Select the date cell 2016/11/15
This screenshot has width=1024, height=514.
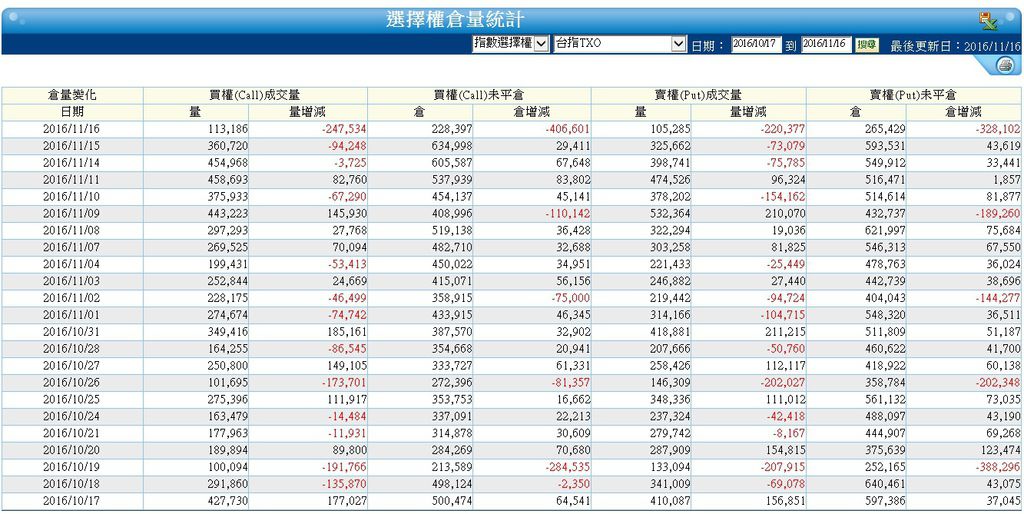tap(71, 146)
